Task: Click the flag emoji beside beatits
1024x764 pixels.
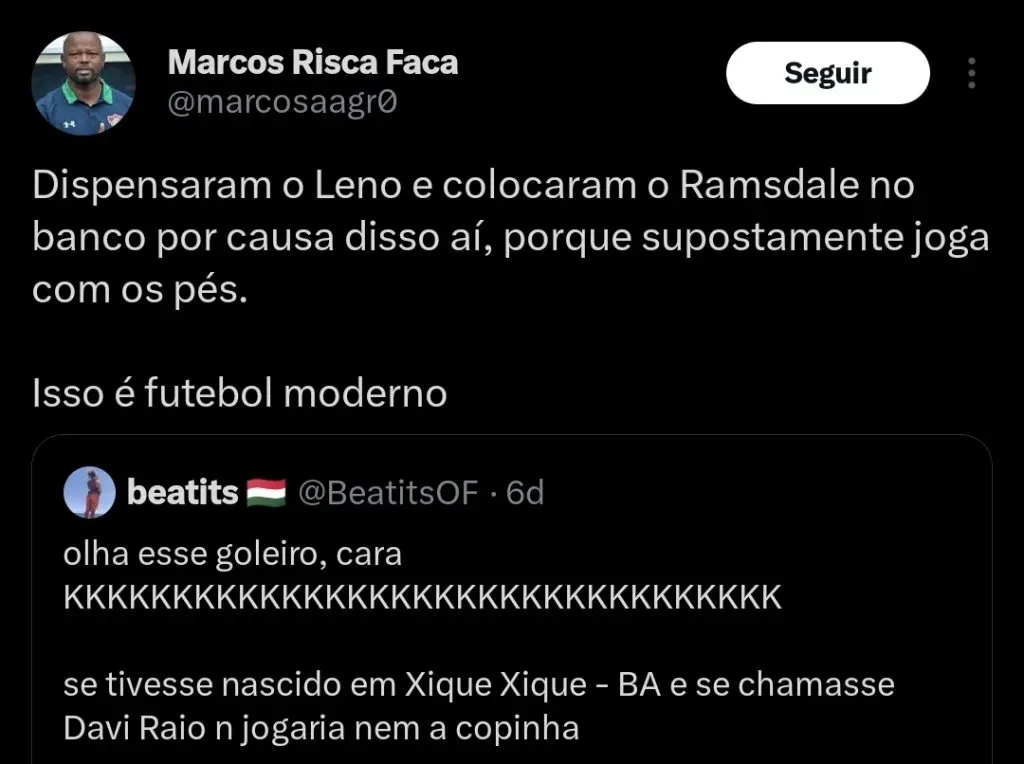Action: [264, 493]
